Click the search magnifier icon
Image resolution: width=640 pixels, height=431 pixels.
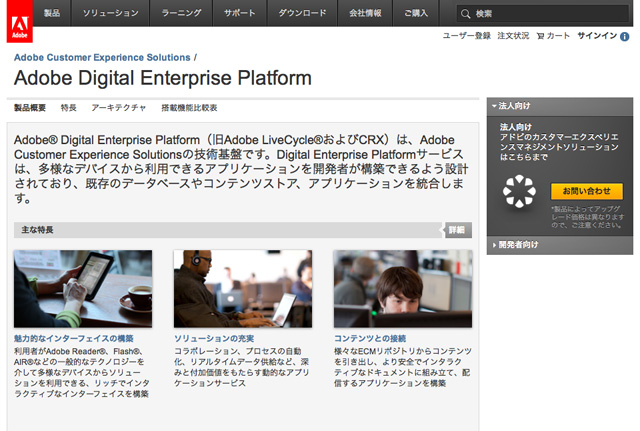465,13
